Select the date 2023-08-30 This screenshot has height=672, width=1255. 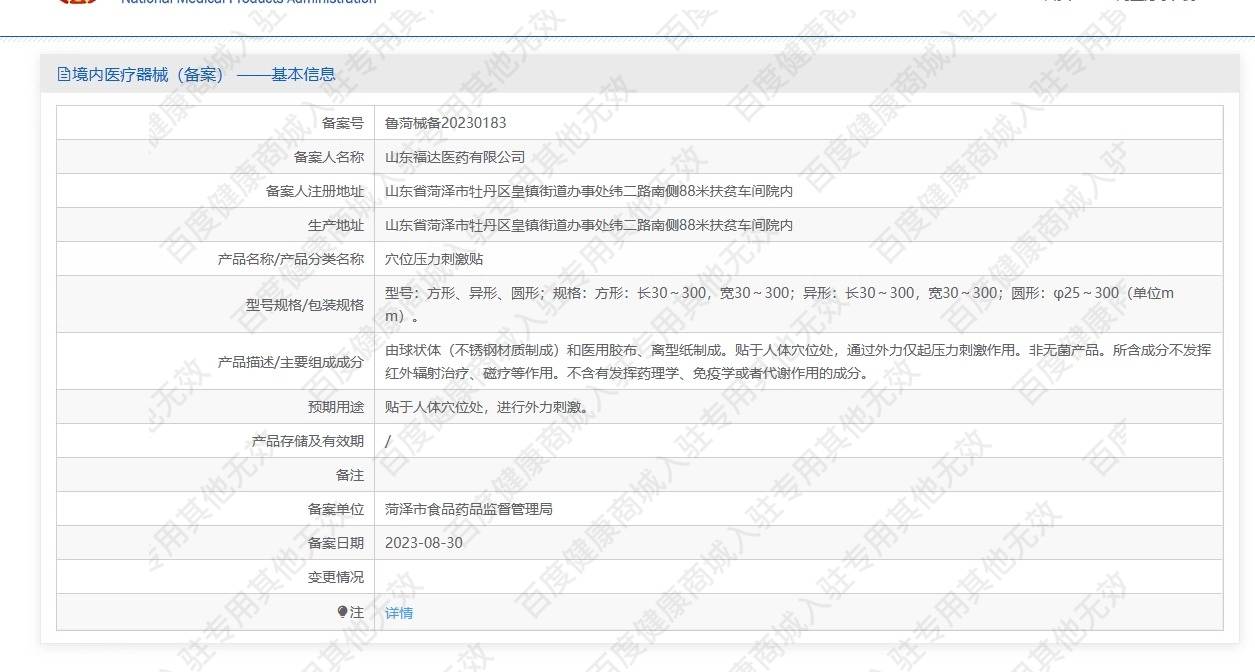424,543
